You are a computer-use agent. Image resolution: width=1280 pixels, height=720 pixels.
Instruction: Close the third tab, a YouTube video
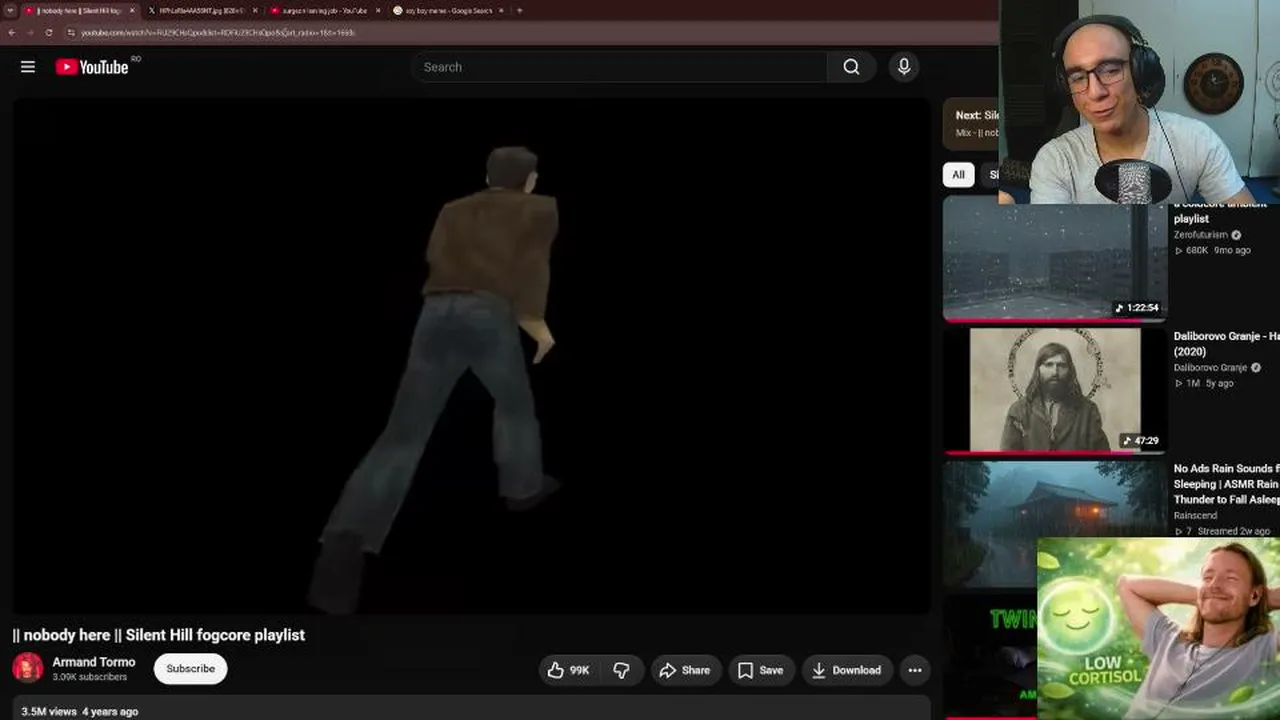tap(378, 11)
